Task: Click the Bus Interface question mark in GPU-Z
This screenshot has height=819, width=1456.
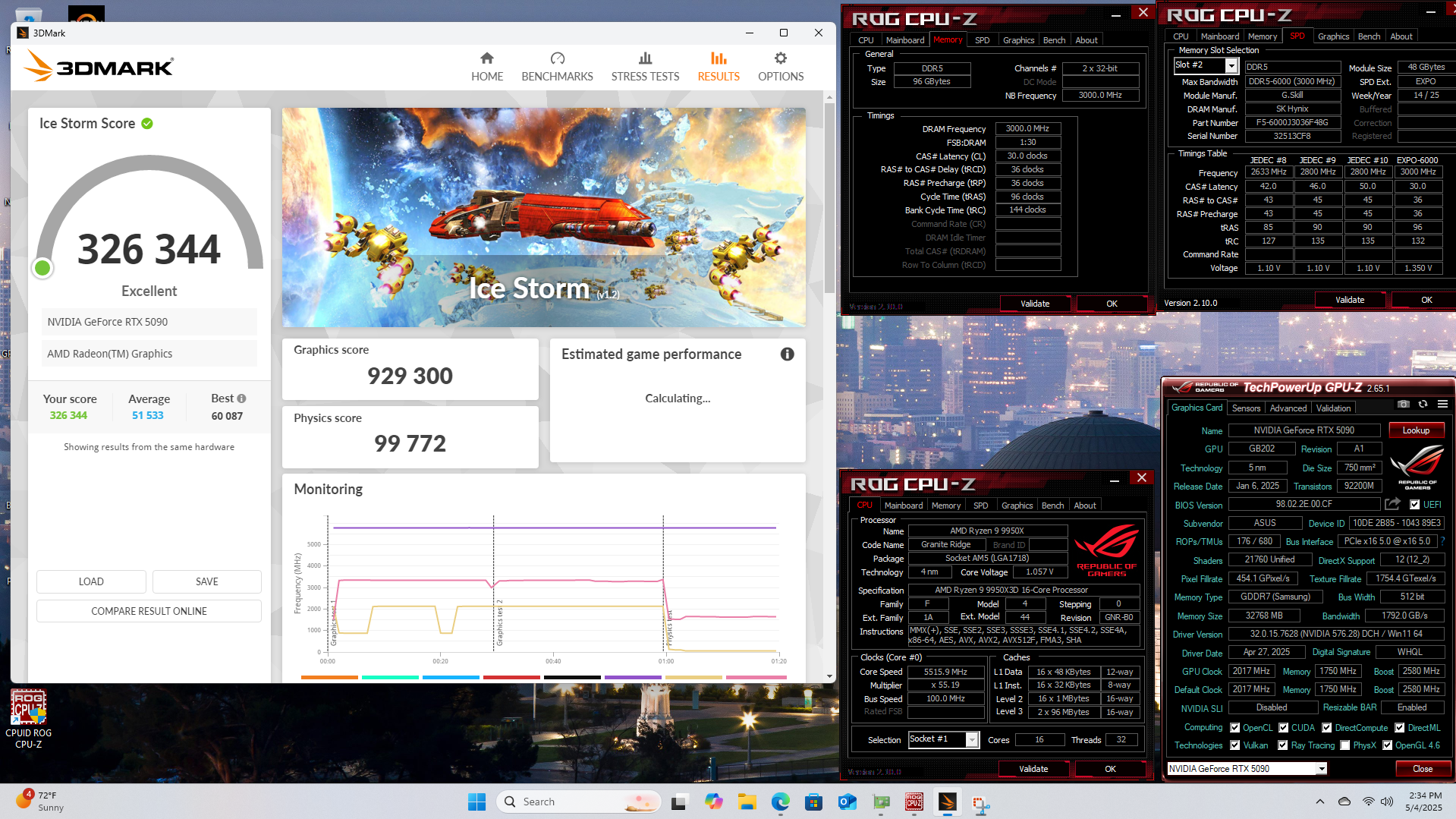Action: pos(1442,541)
